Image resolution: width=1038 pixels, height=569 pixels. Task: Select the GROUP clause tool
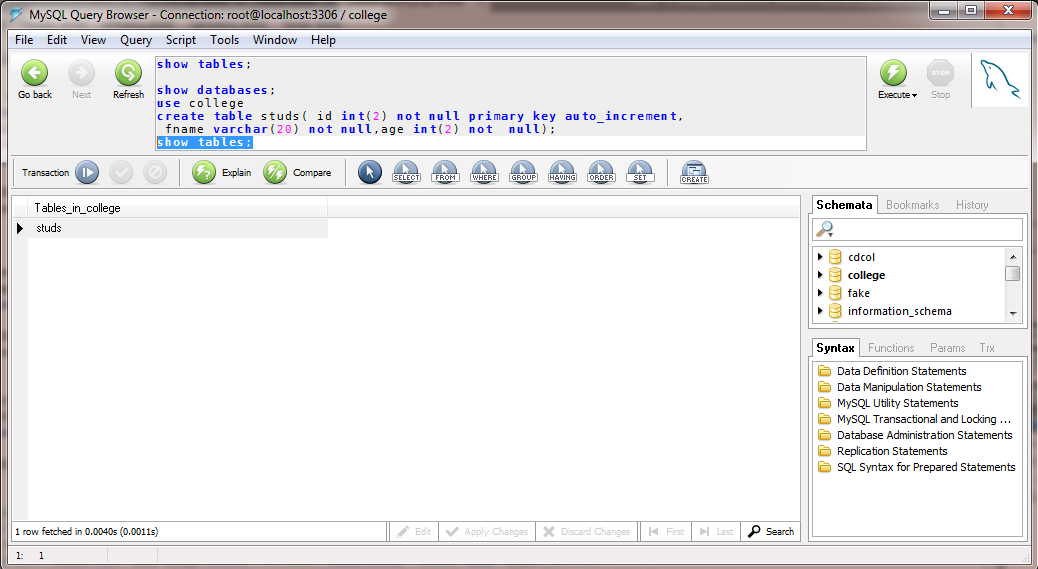click(524, 173)
